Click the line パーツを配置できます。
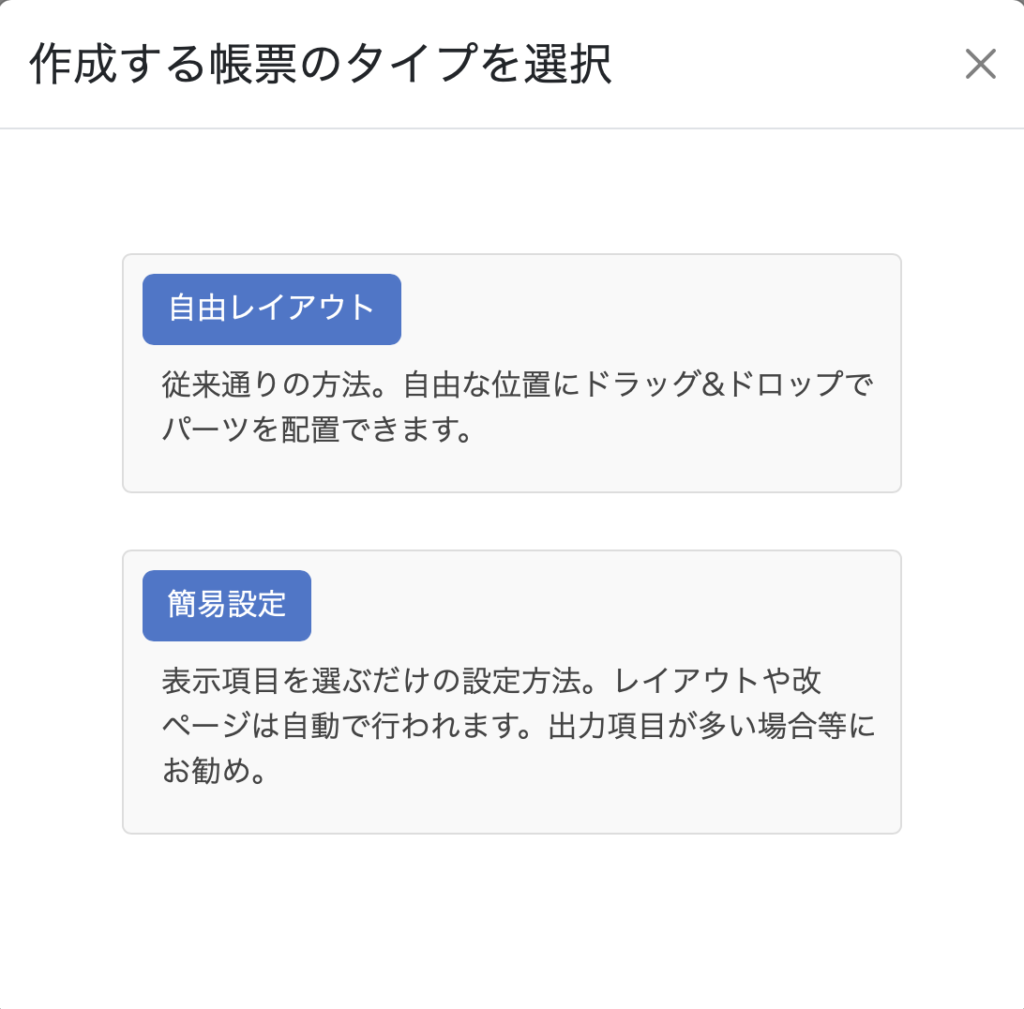The image size is (1024, 1009). (x=316, y=433)
